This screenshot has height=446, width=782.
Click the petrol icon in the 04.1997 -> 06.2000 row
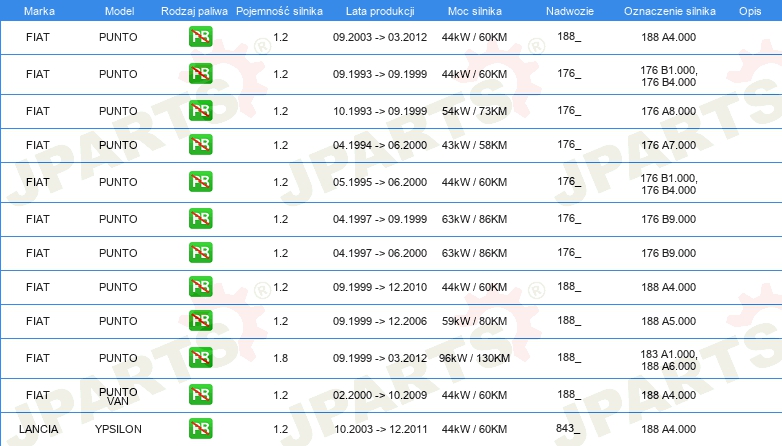coord(200,252)
